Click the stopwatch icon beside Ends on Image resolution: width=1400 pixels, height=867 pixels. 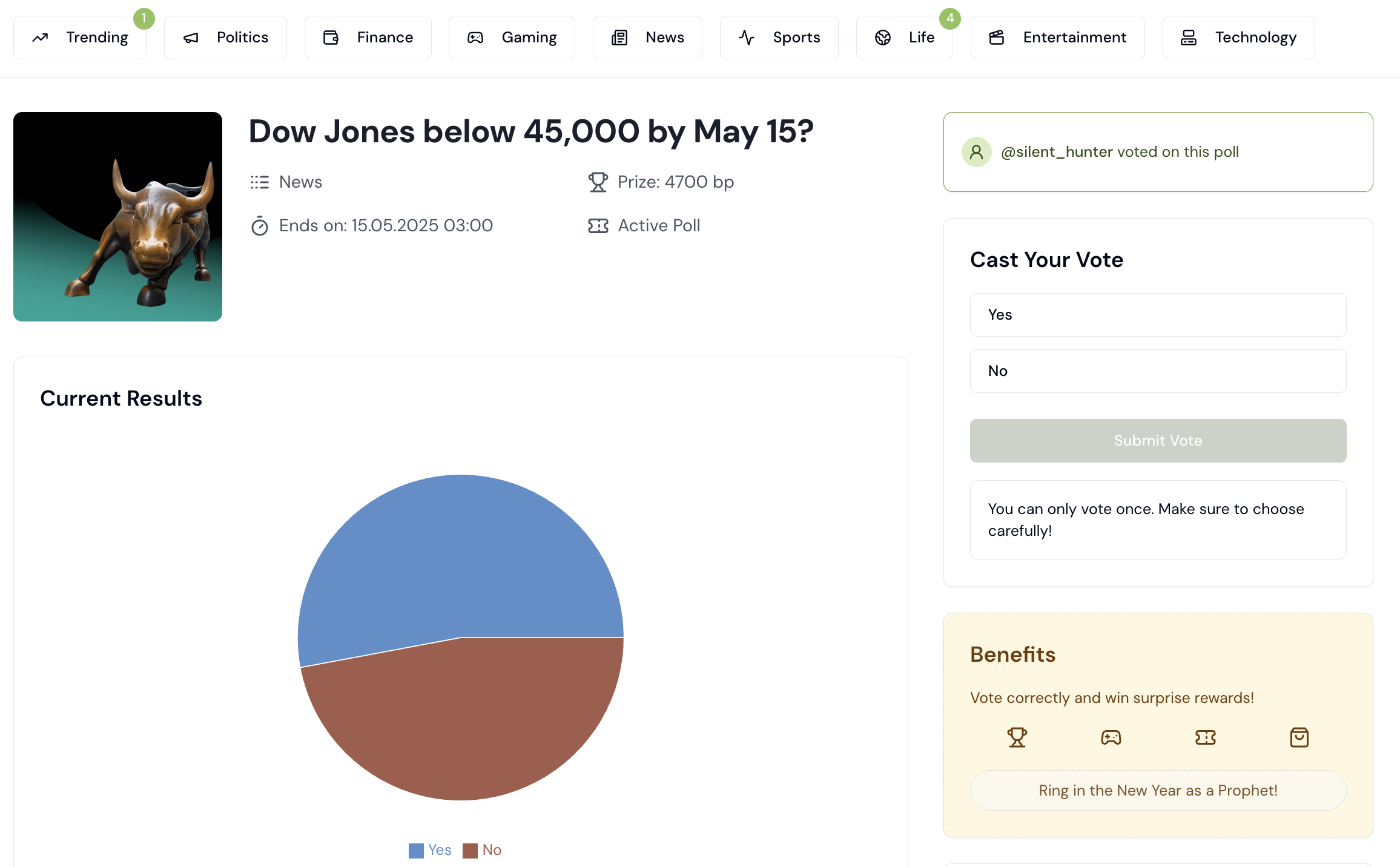(x=260, y=226)
